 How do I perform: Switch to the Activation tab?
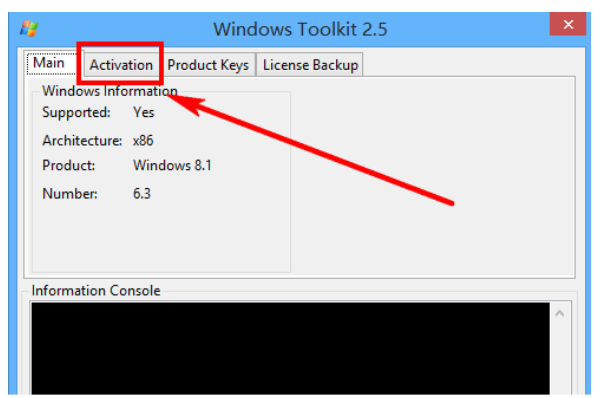coord(121,65)
